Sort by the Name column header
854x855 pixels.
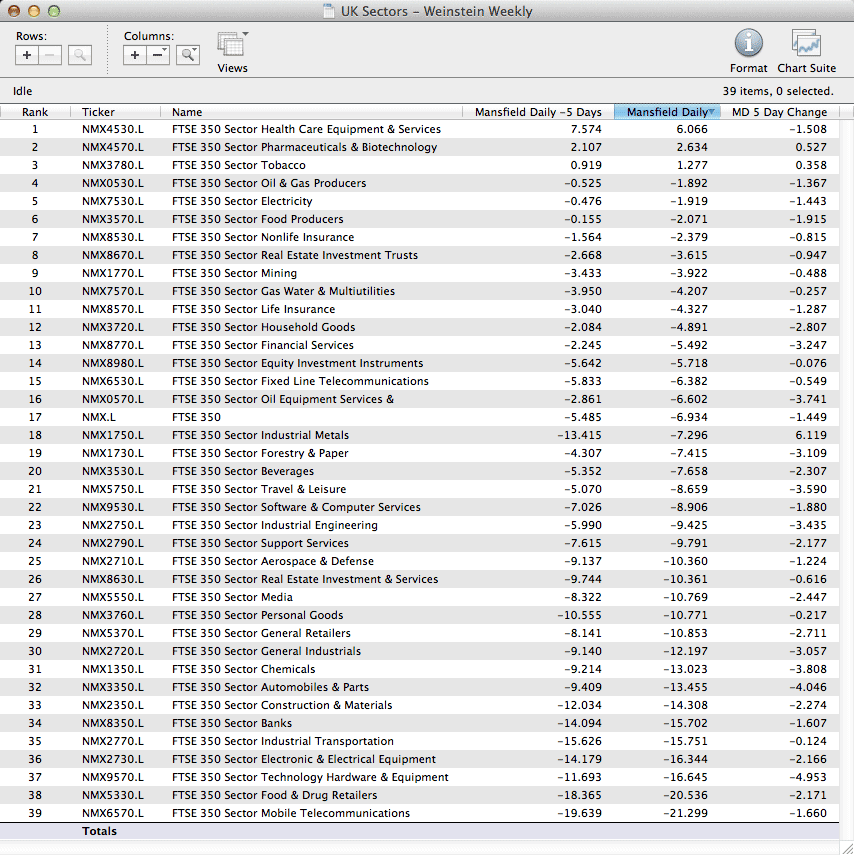pyautogui.click(x=187, y=112)
